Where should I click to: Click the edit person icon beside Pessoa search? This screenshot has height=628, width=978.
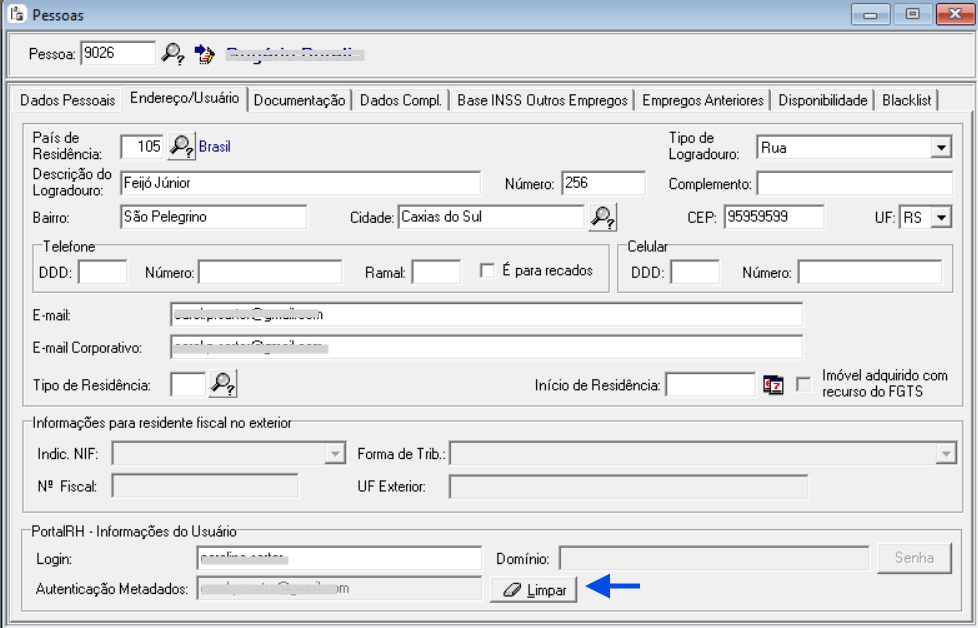click(x=204, y=53)
